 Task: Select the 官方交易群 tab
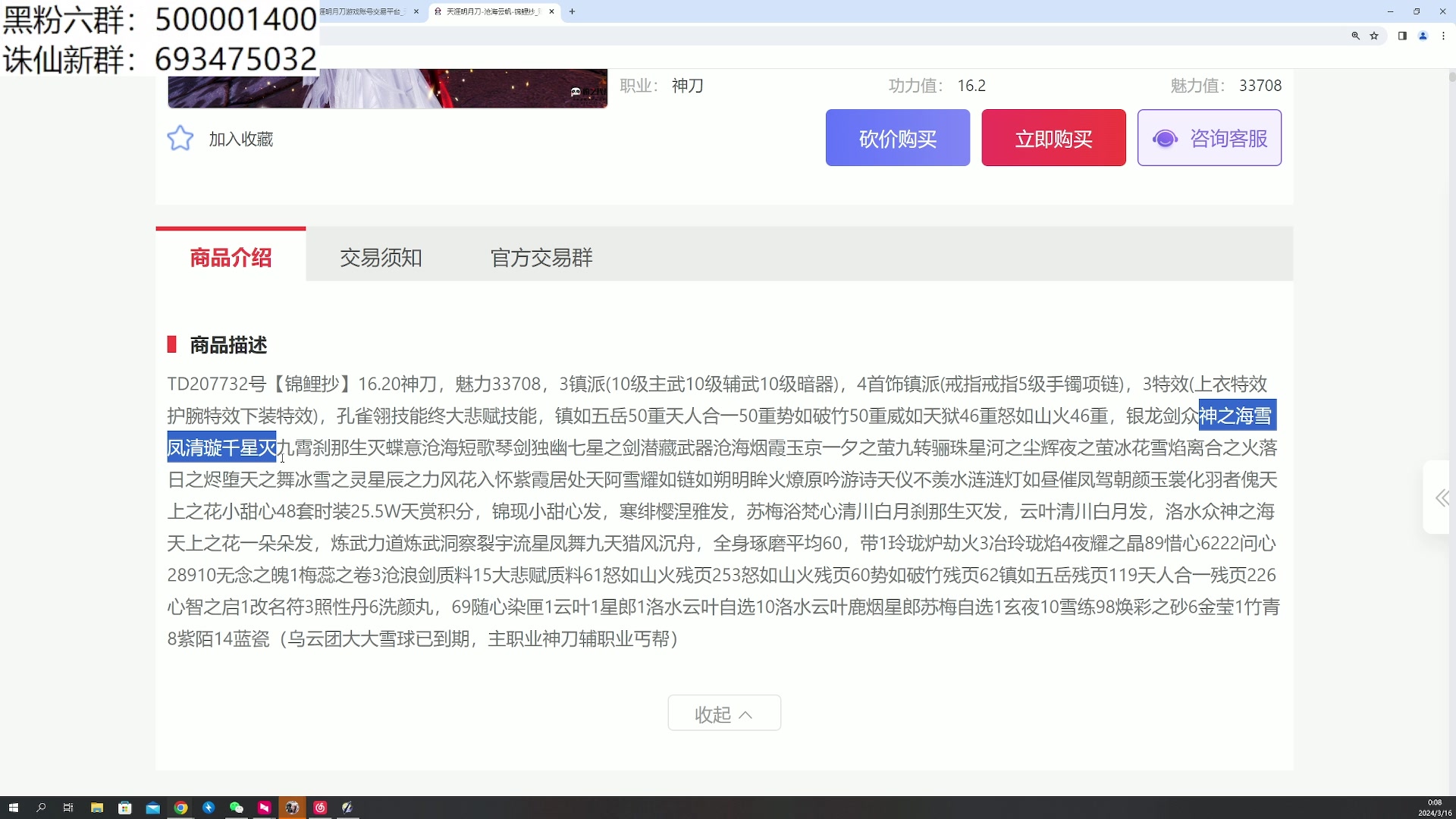(541, 257)
